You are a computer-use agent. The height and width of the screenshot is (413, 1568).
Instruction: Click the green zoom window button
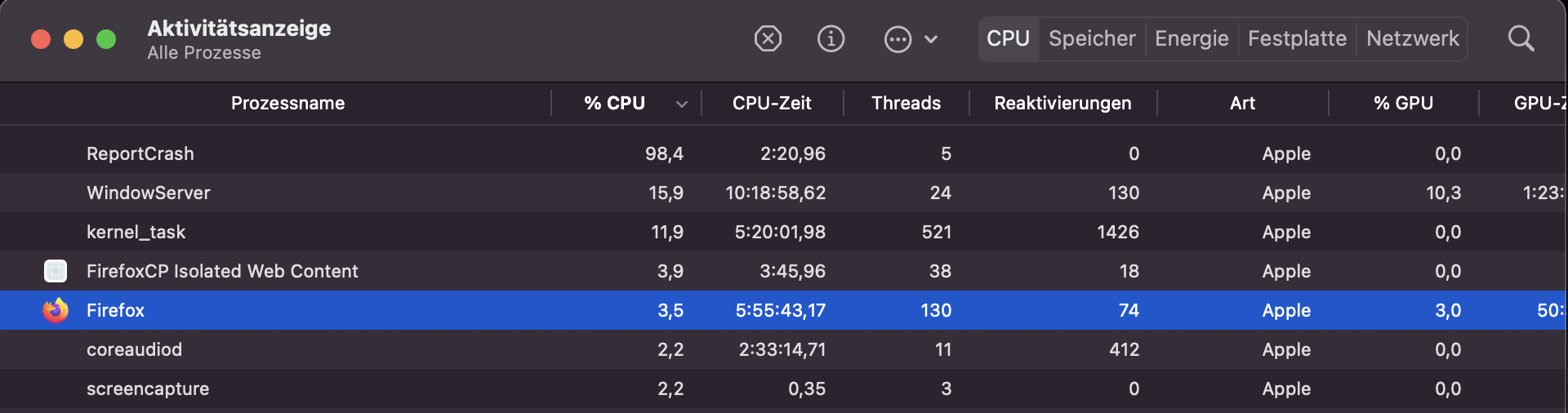pos(106,39)
